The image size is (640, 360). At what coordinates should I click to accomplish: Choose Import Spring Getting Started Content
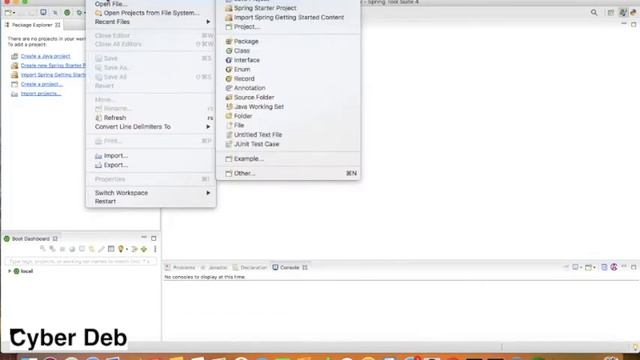coord(288,17)
